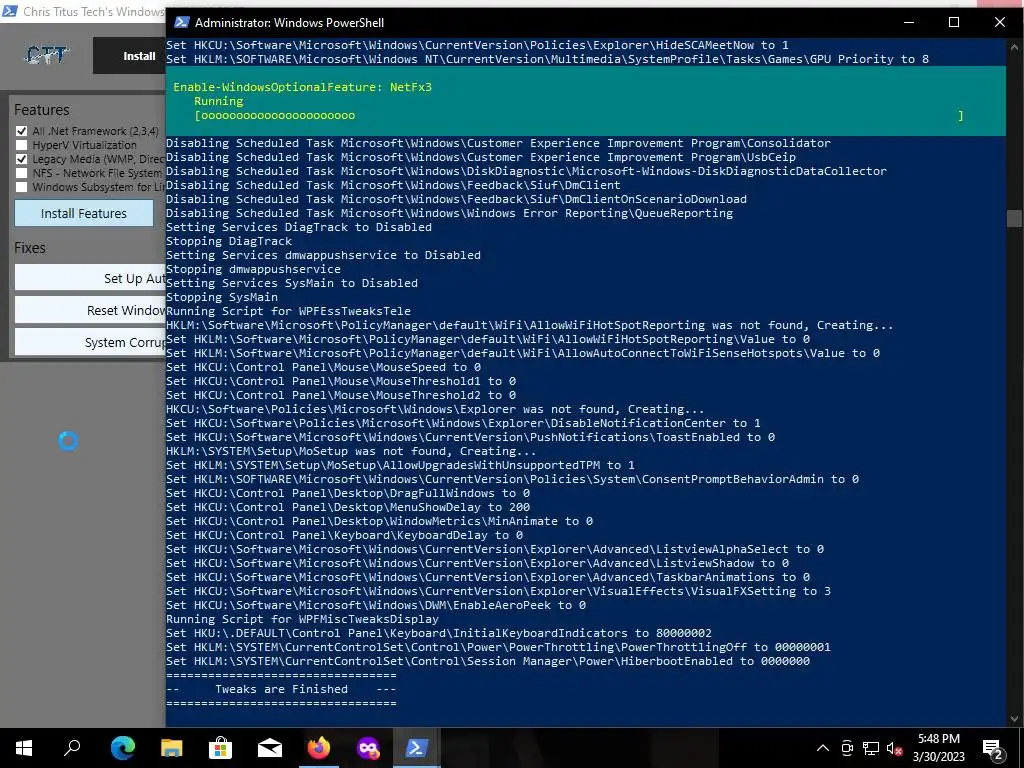Click the GPU Priority to 8 line
The image size is (1024, 768).
547,59
